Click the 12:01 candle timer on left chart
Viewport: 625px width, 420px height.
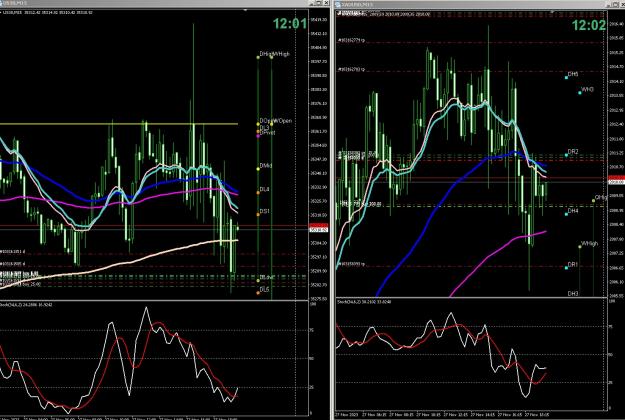[290, 24]
